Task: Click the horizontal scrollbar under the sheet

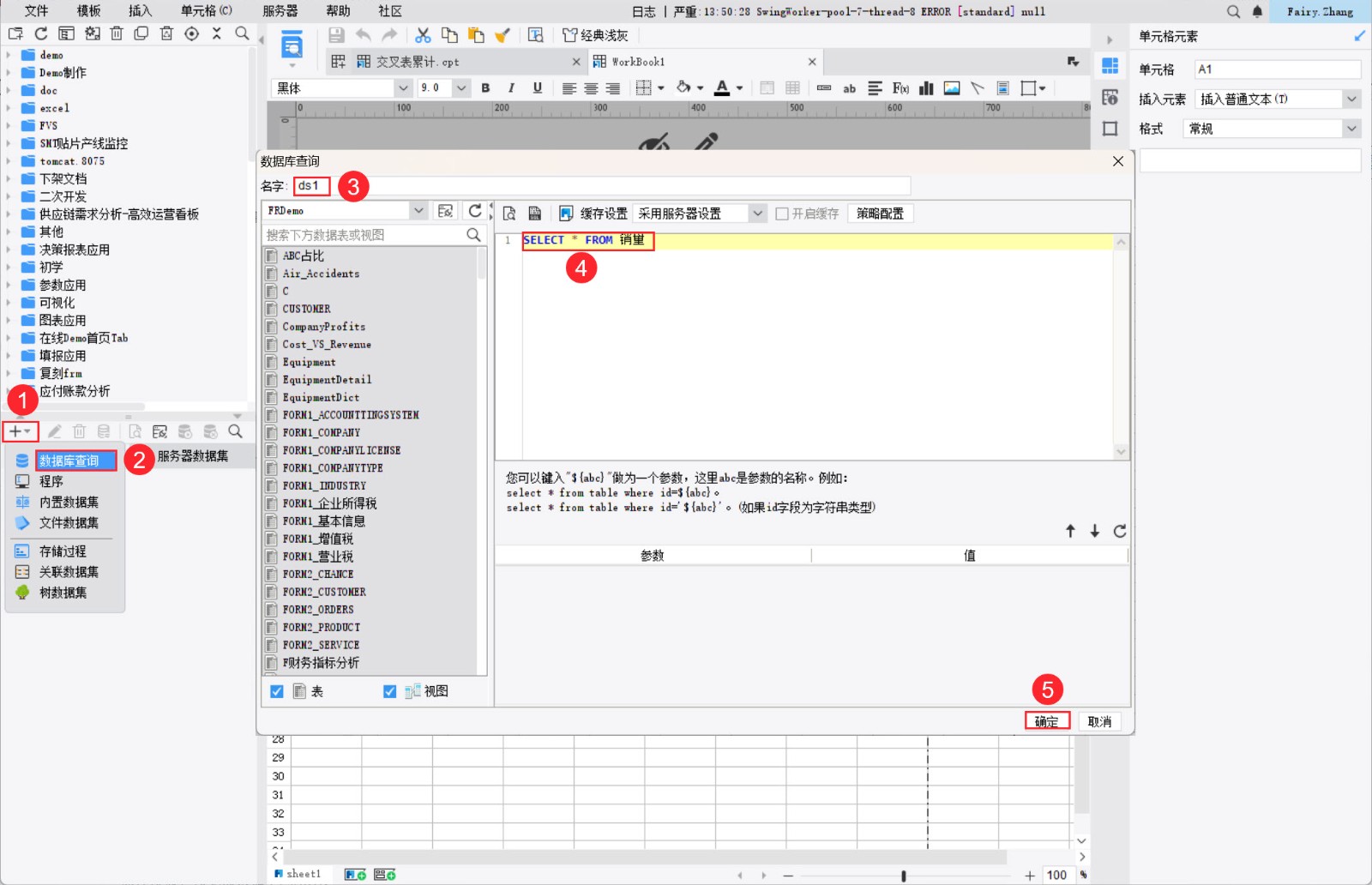Action: pos(645,857)
